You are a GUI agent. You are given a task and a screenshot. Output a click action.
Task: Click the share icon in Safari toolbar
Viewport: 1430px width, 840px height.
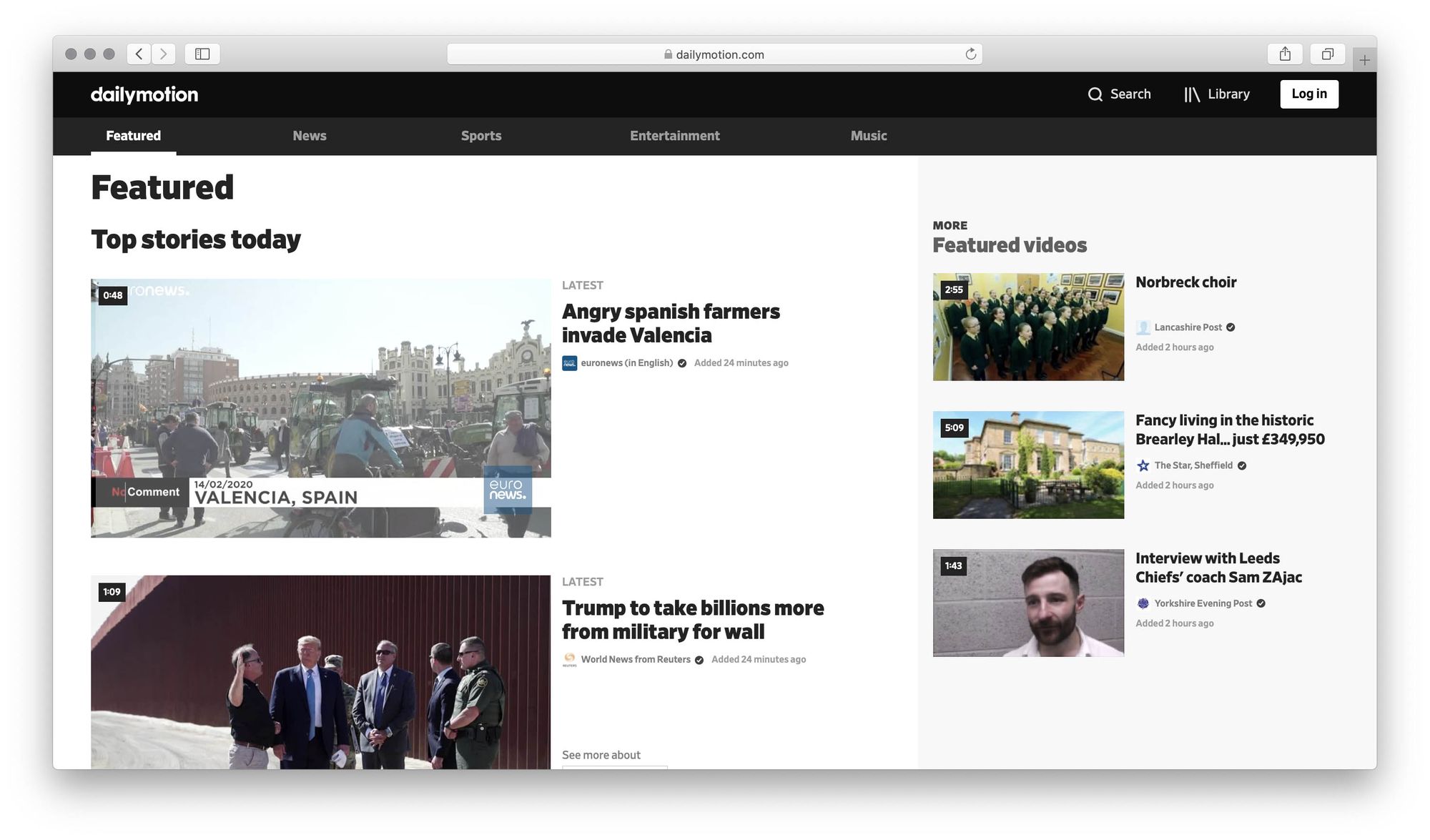click(1285, 54)
